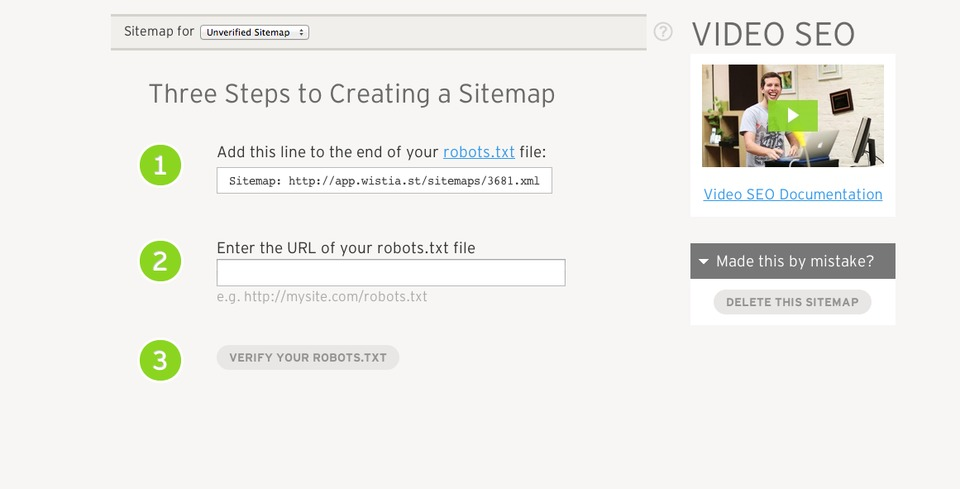Click the Three Steps to Creating a Sitemap title

(352, 94)
